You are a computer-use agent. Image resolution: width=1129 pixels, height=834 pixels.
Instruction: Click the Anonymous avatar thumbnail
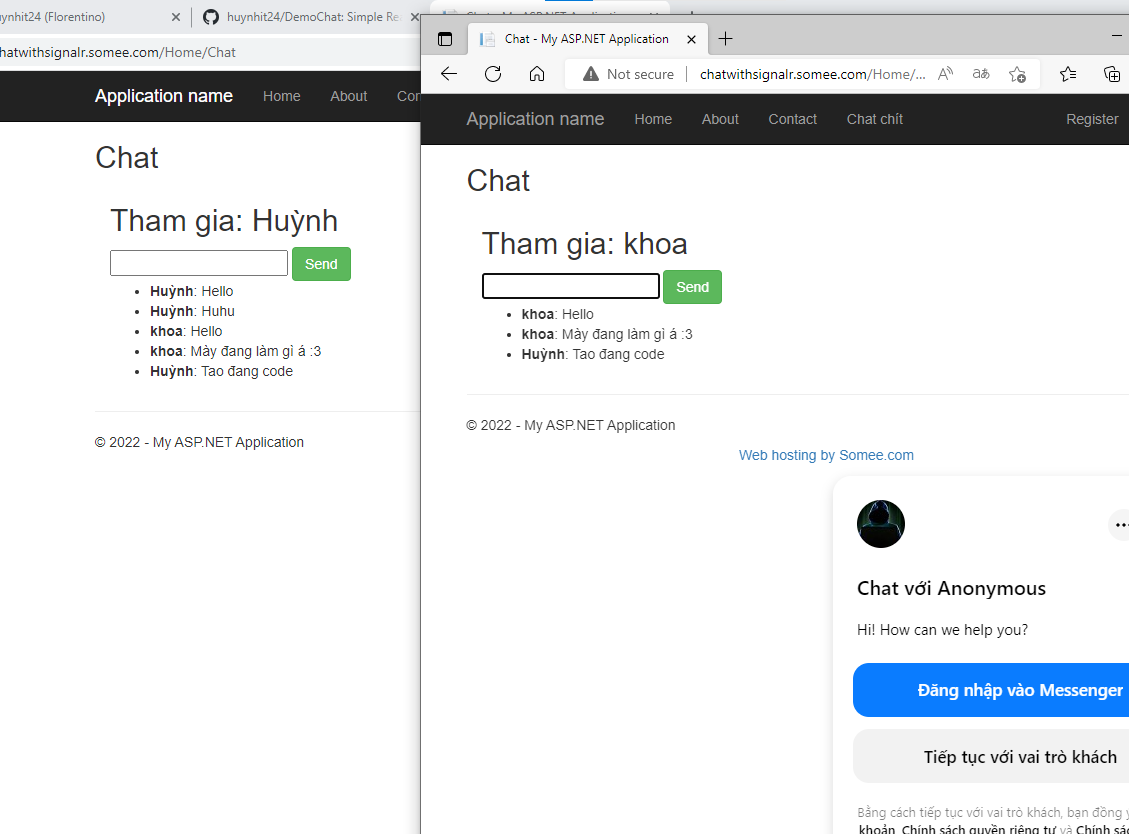pos(880,524)
